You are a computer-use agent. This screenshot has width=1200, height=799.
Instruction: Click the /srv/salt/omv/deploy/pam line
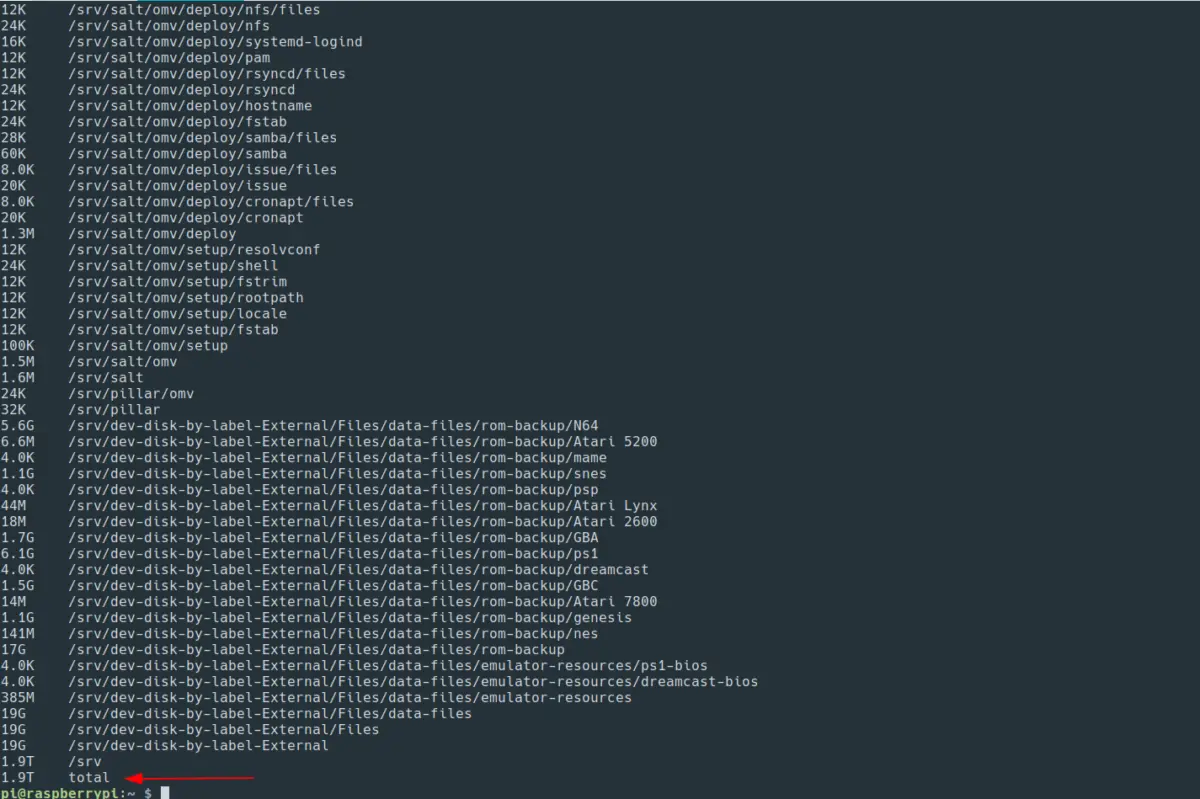169,57
